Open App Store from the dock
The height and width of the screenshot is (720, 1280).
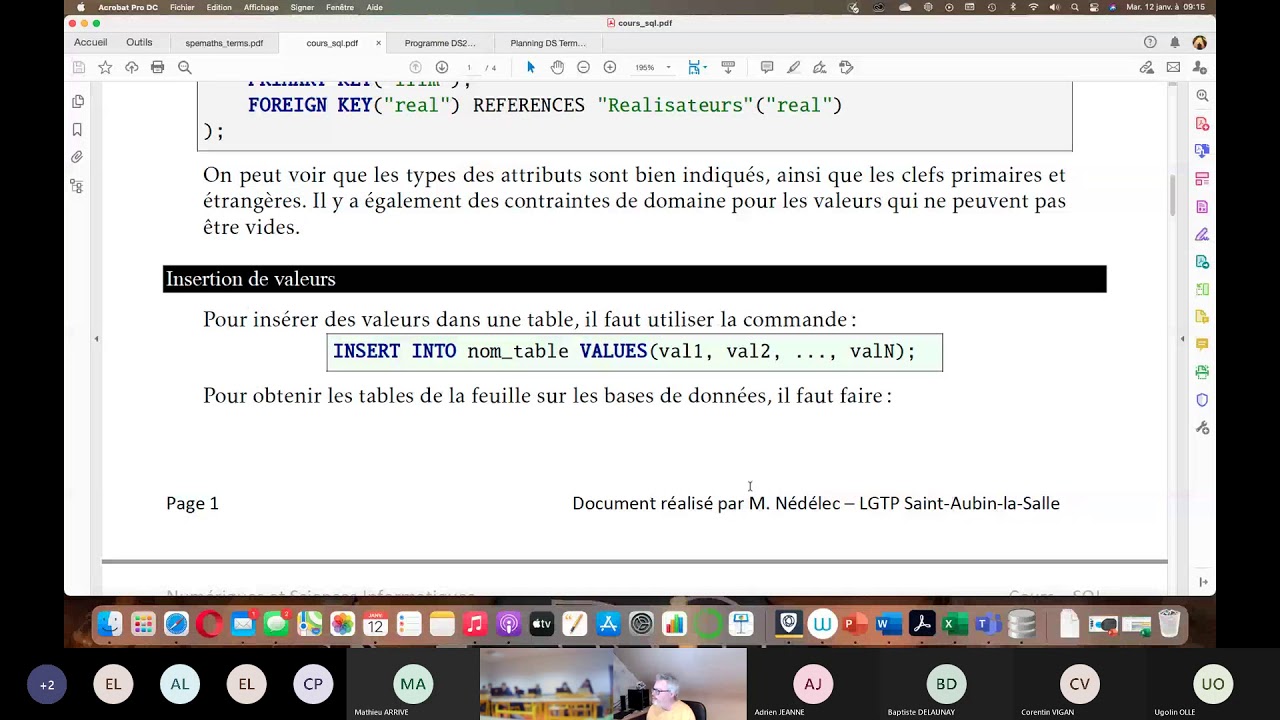608,625
